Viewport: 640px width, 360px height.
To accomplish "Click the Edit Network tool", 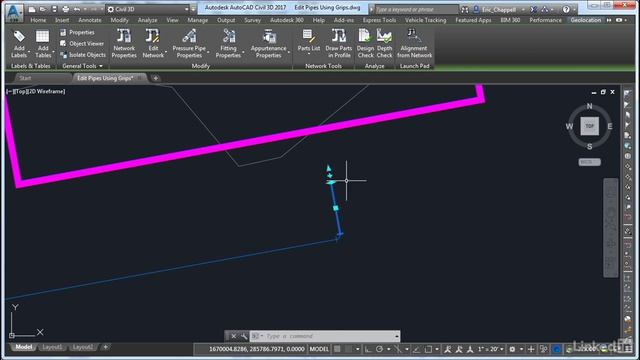I will coord(153,44).
